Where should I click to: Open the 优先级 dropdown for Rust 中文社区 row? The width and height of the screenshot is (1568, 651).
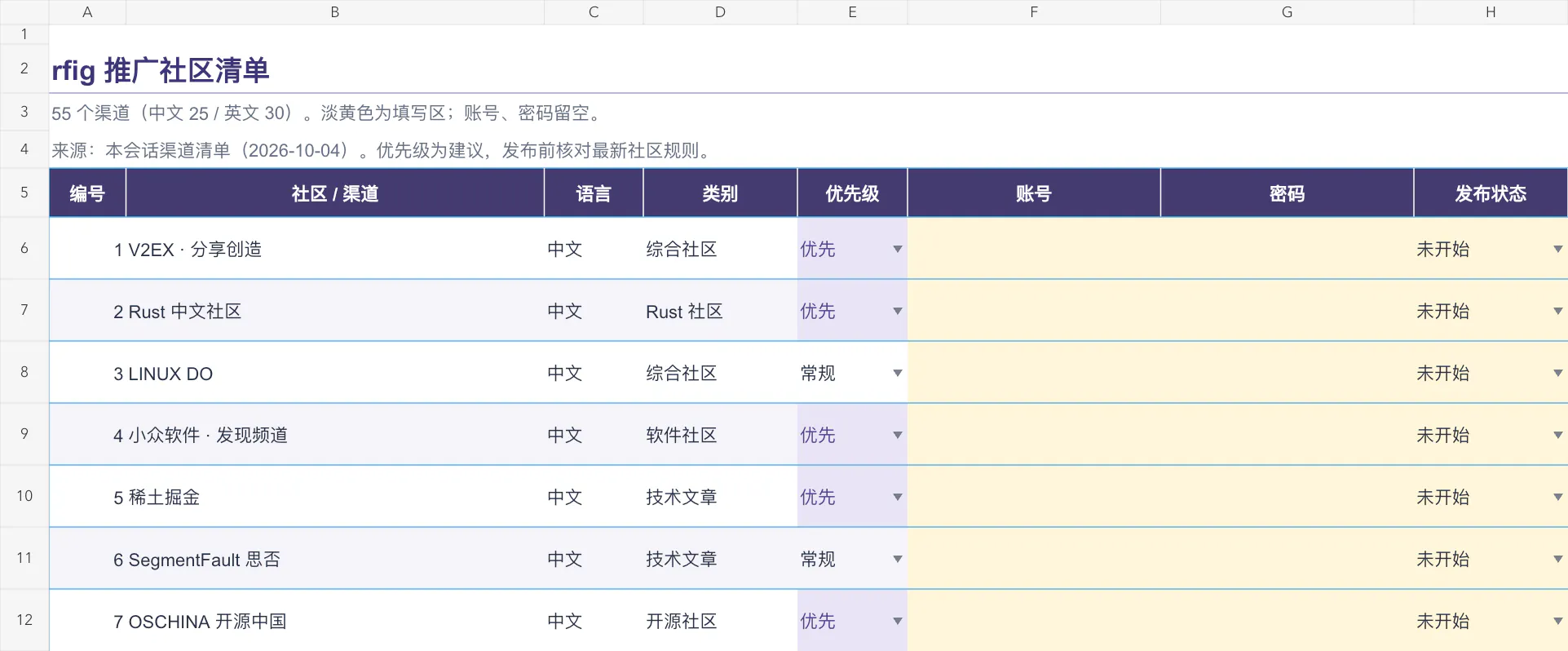click(897, 311)
